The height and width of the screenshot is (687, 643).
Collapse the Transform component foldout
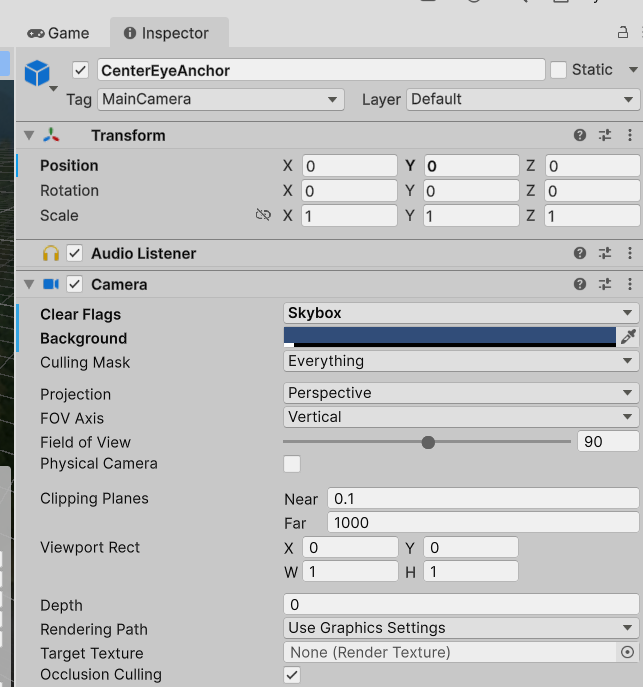point(29,135)
